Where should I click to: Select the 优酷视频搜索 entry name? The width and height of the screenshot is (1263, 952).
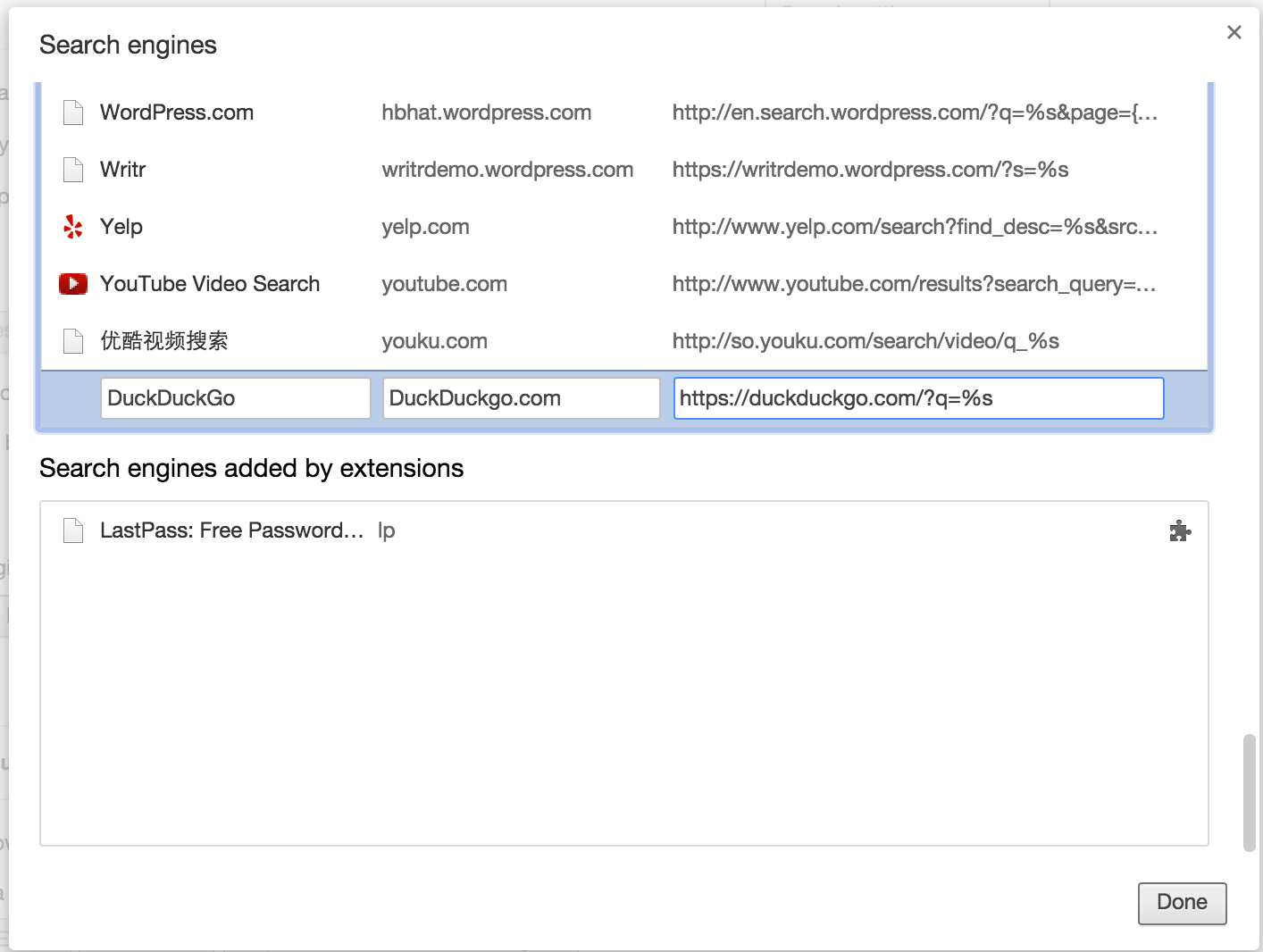point(164,341)
